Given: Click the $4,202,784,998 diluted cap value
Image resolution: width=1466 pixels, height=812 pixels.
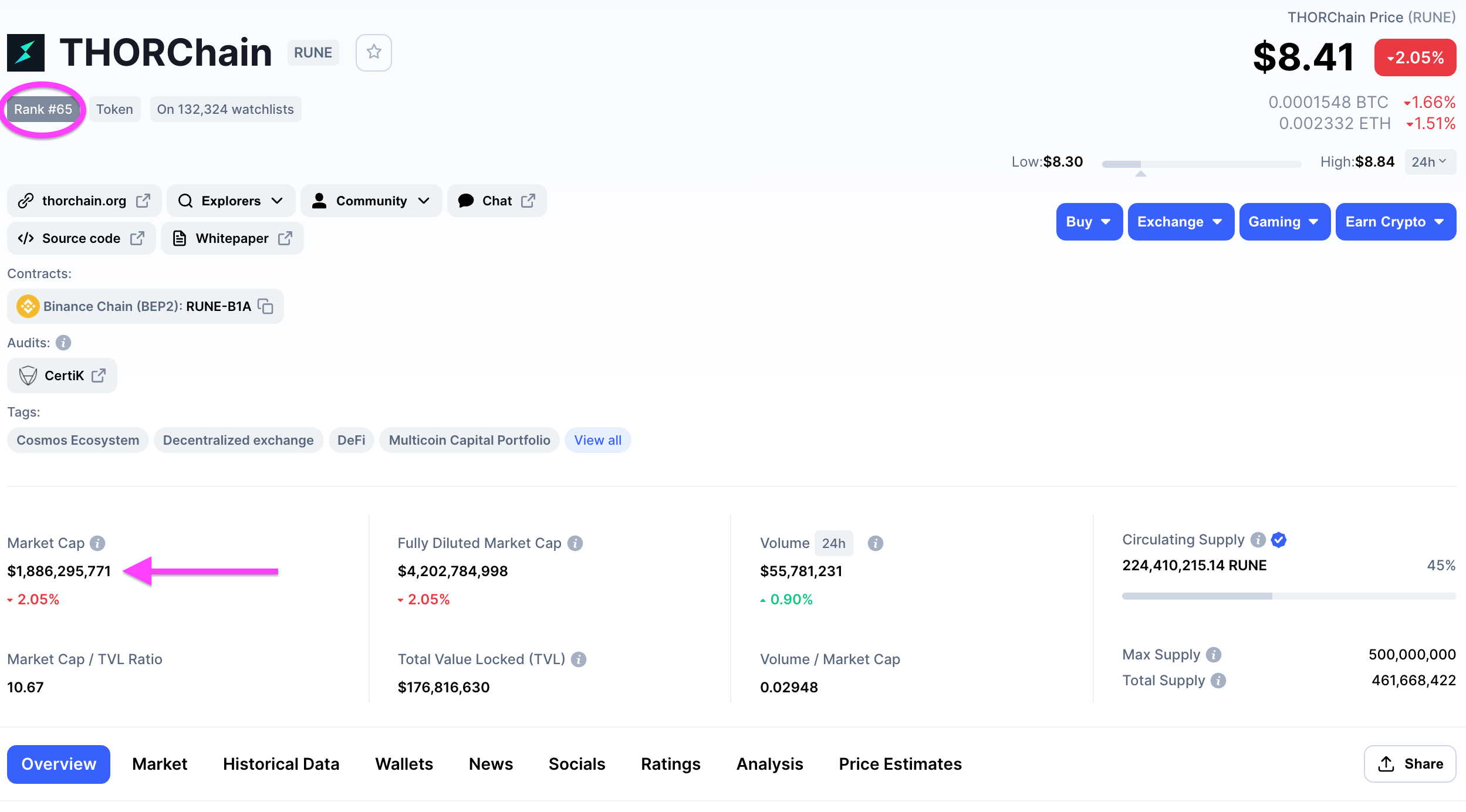Looking at the screenshot, I should tap(452, 571).
